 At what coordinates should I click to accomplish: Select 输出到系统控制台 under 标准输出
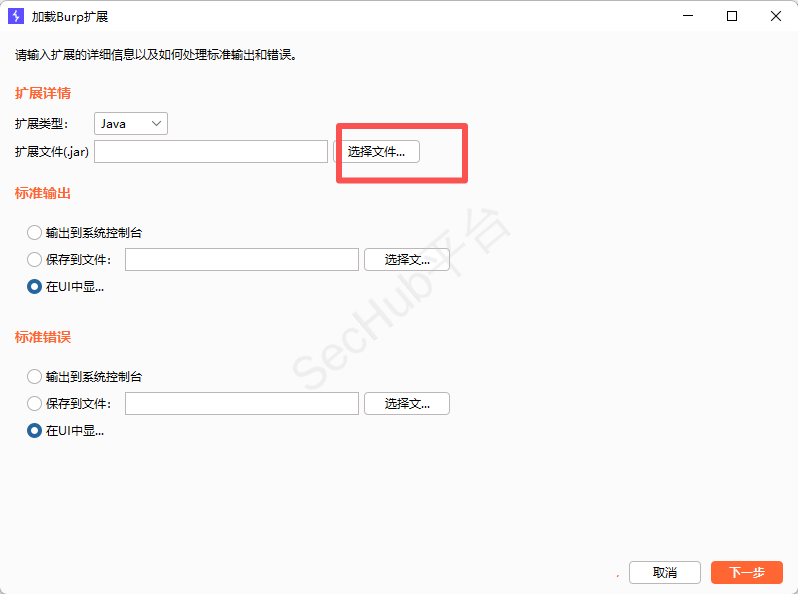point(35,233)
